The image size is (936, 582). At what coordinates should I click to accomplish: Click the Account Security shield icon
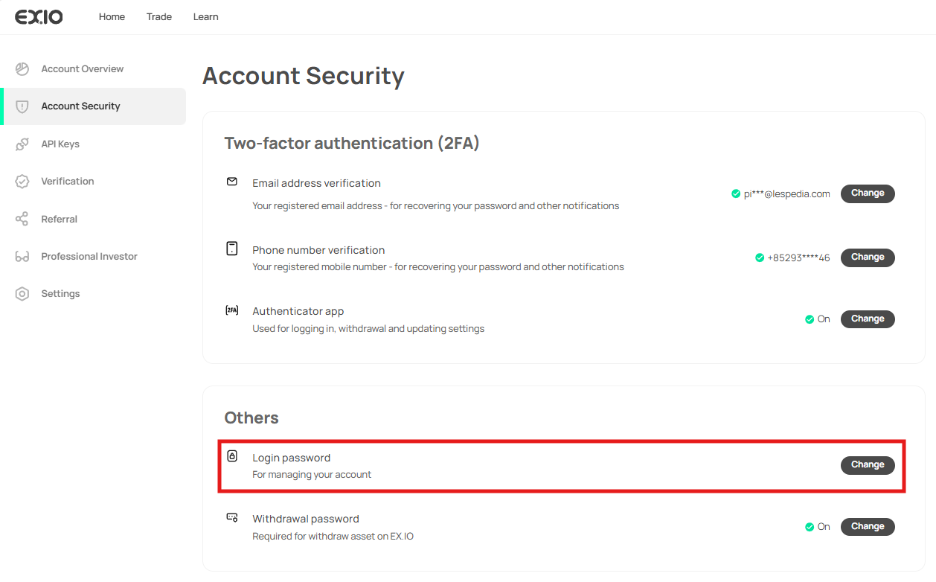pos(22,106)
